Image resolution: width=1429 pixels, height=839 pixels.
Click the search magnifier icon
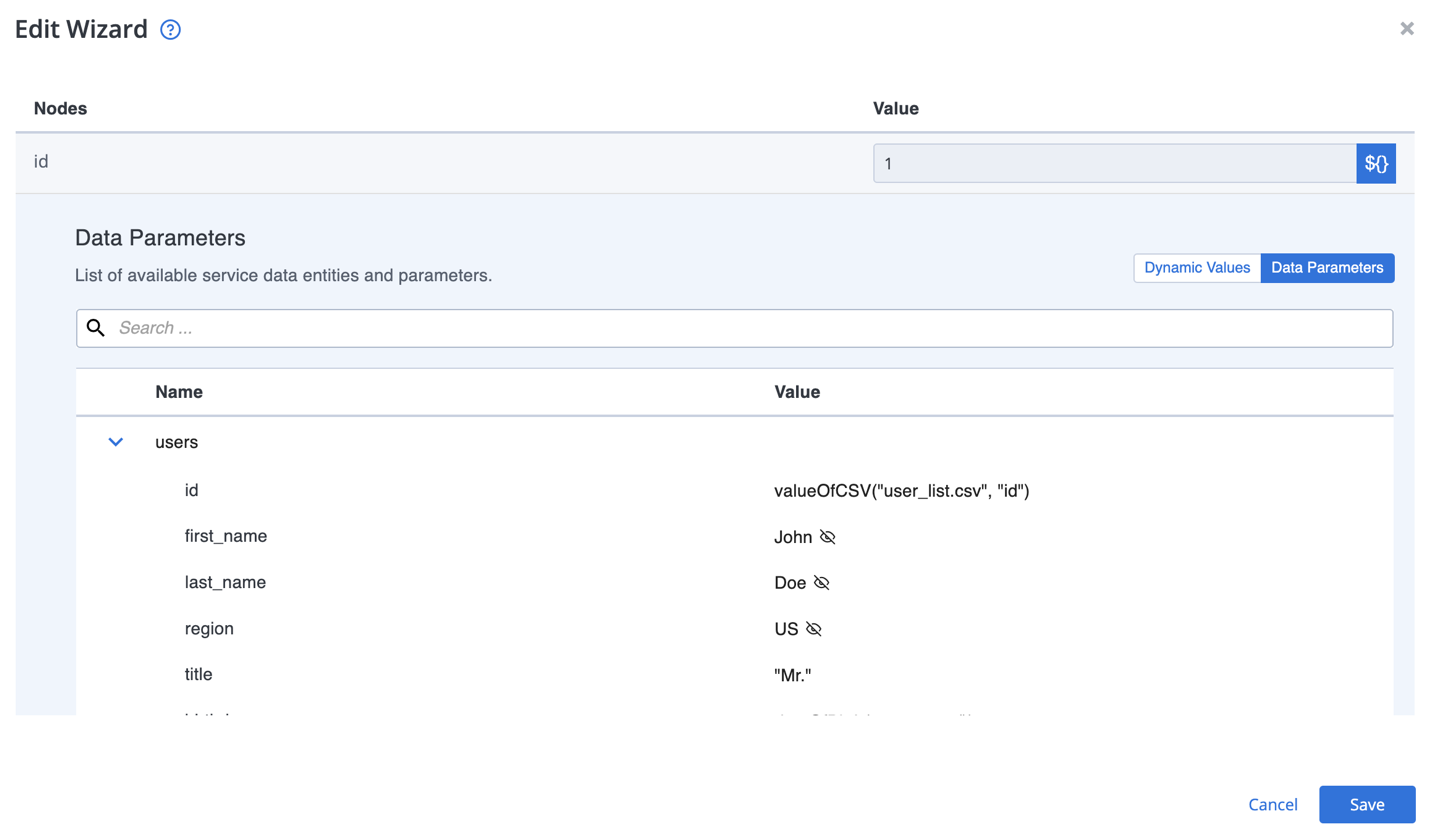click(x=95, y=327)
